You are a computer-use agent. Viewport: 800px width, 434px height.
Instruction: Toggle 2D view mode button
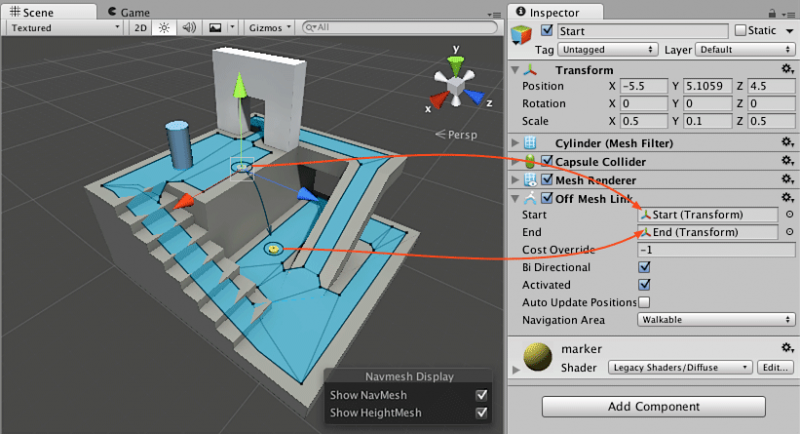point(140,28)
